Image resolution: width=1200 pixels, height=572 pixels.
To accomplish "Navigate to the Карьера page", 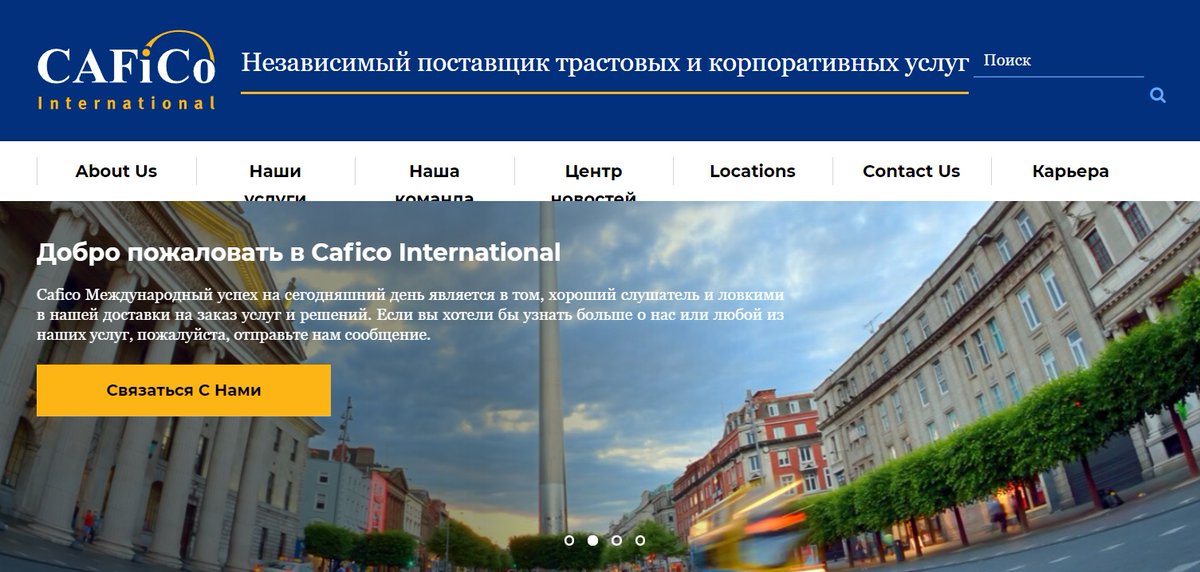I will tap(1070, 171).
